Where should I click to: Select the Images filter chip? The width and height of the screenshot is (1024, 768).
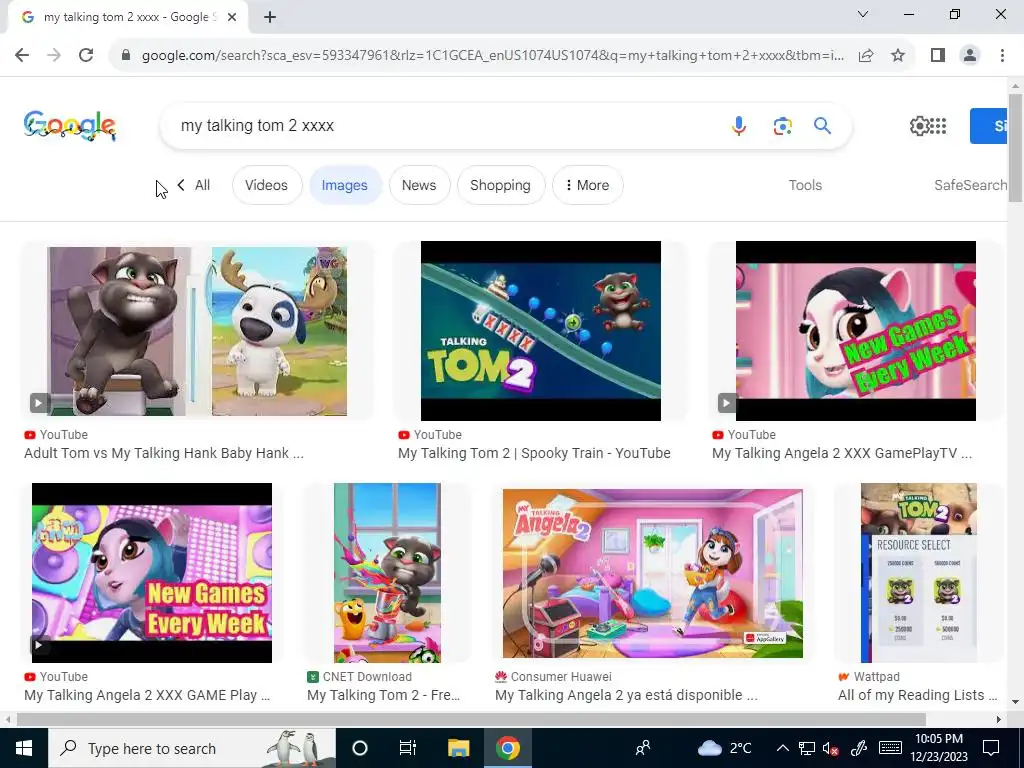[344, 185]
